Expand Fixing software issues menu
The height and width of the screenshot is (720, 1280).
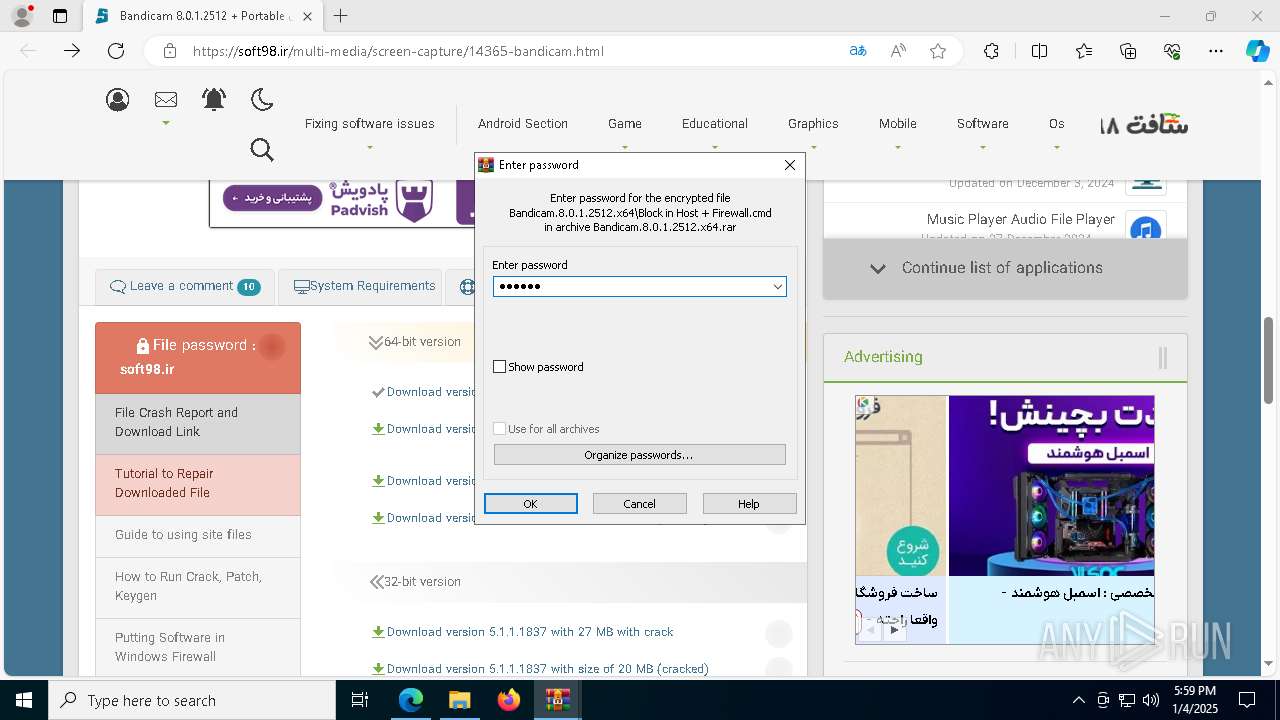(370, 124)
